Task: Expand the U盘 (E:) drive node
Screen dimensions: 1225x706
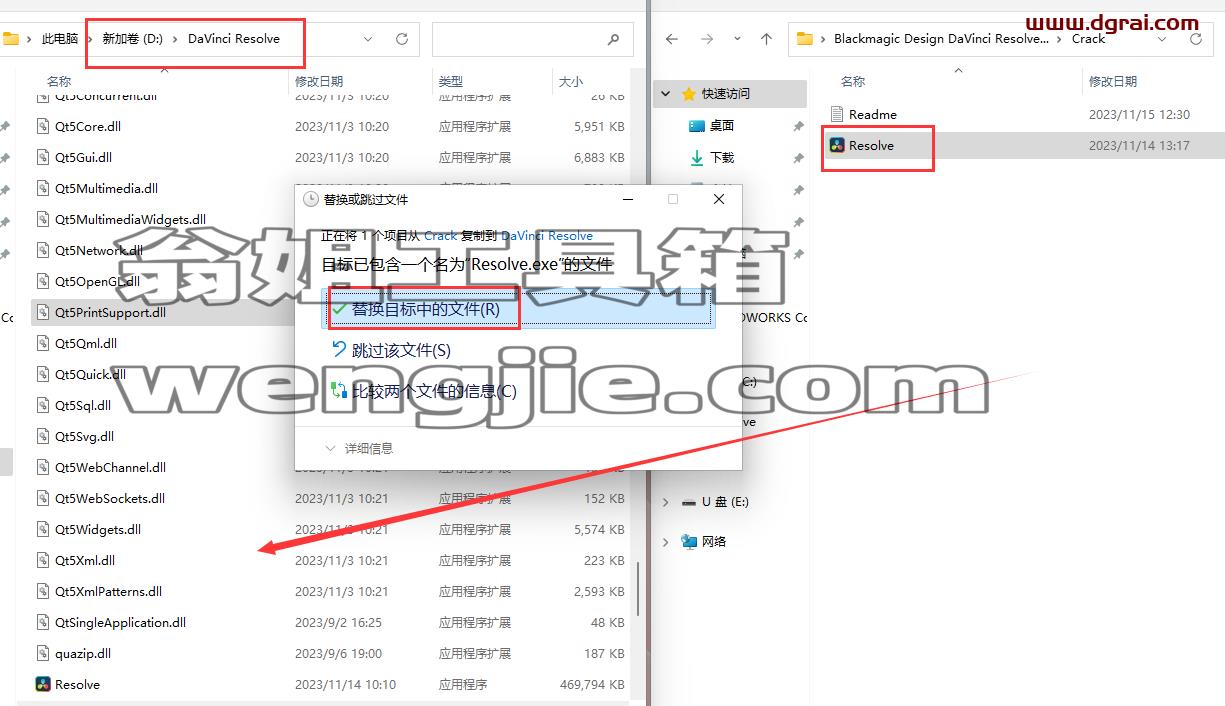Action: click(666, 501)
